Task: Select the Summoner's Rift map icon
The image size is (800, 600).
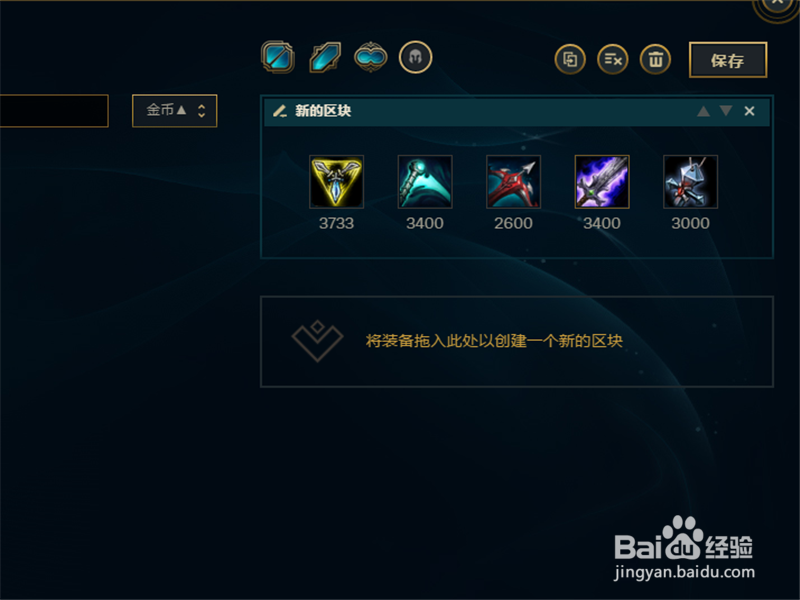Action: tap(278, 57)
